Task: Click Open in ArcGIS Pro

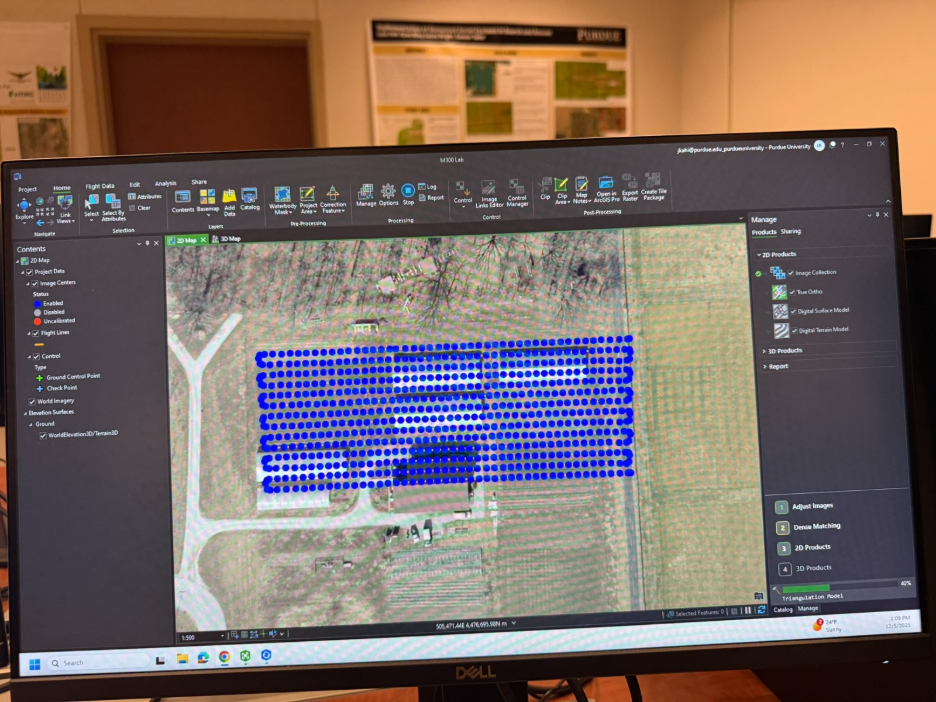Action: coord(606,190)
